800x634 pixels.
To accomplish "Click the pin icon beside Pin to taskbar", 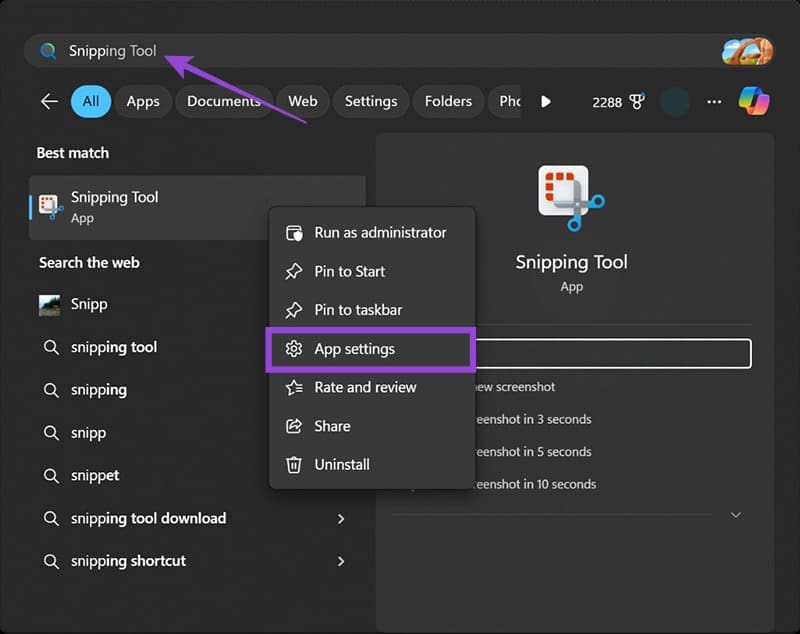I will (x=294, y=310).
